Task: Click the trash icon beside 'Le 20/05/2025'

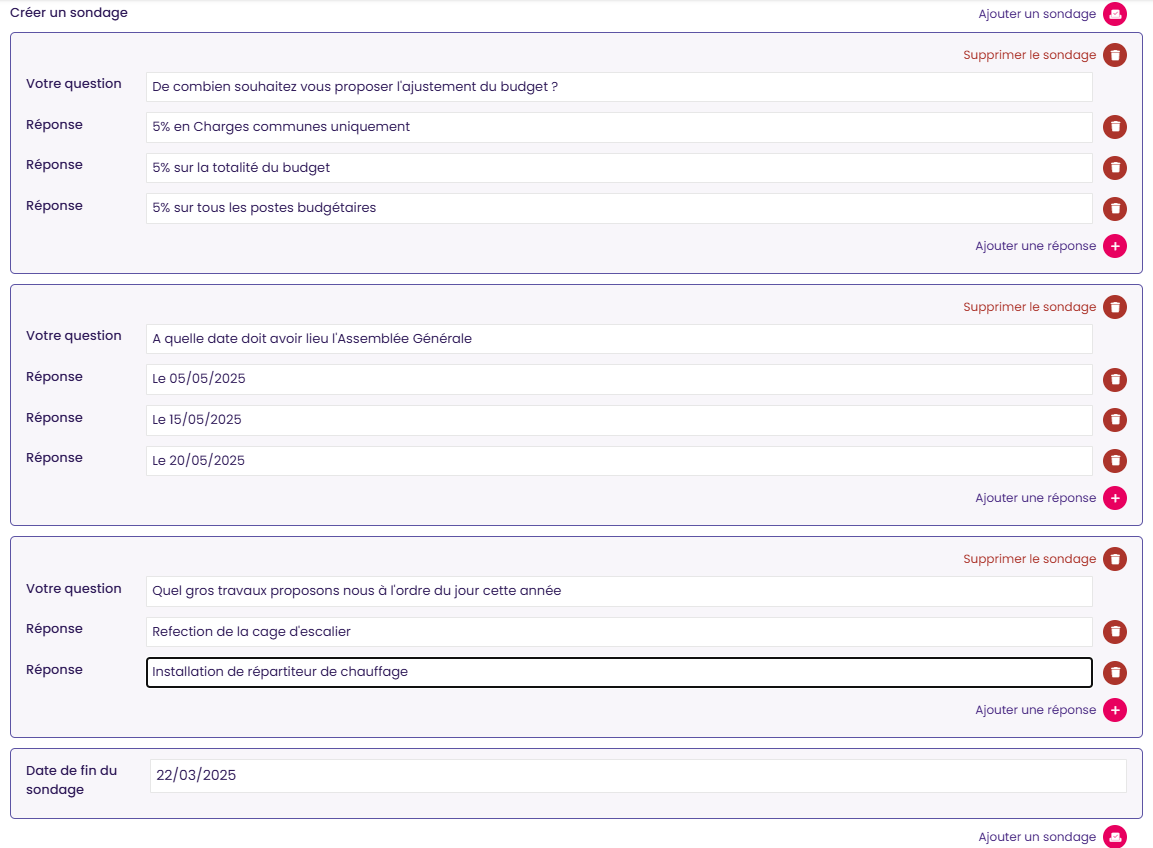Action: tap(1115, 460)
